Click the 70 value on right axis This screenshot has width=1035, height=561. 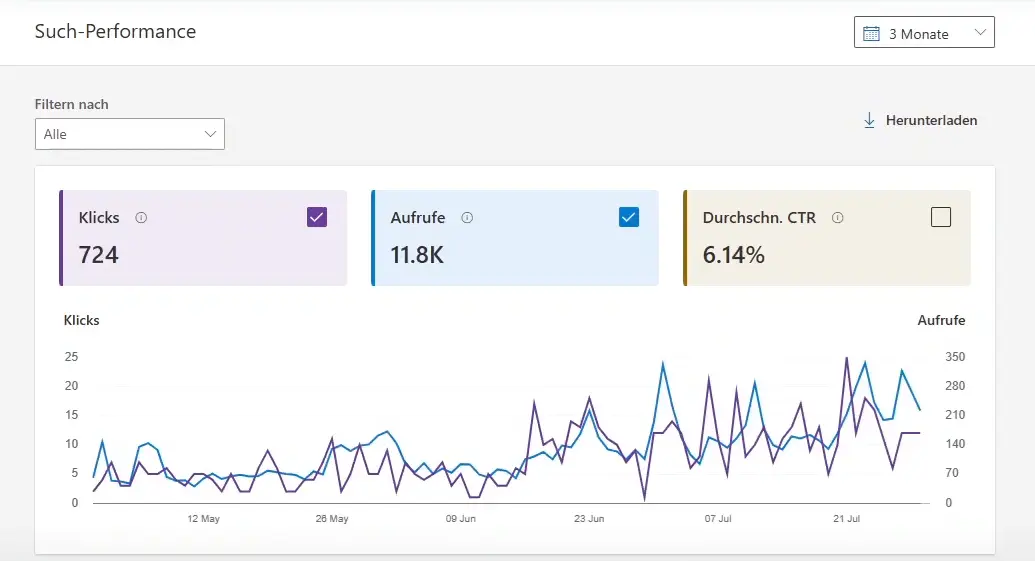point(952,473)
